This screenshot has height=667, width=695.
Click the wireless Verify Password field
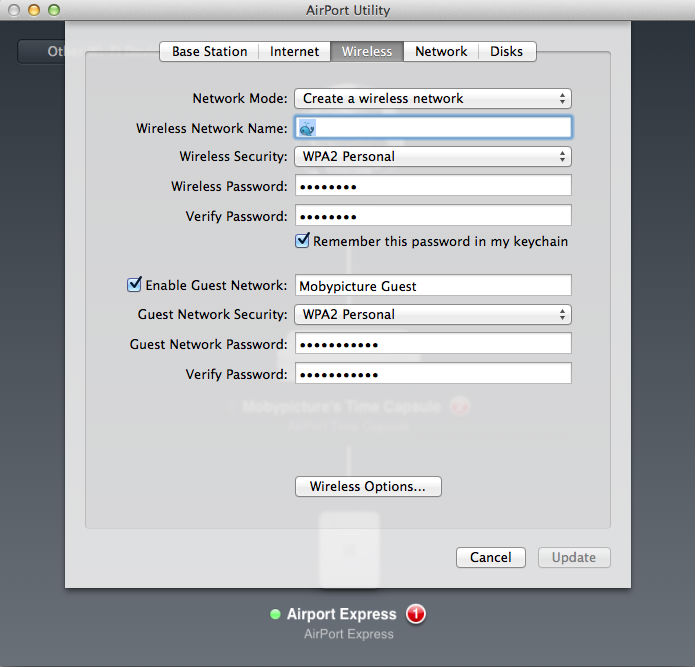(x=432, y=216)
